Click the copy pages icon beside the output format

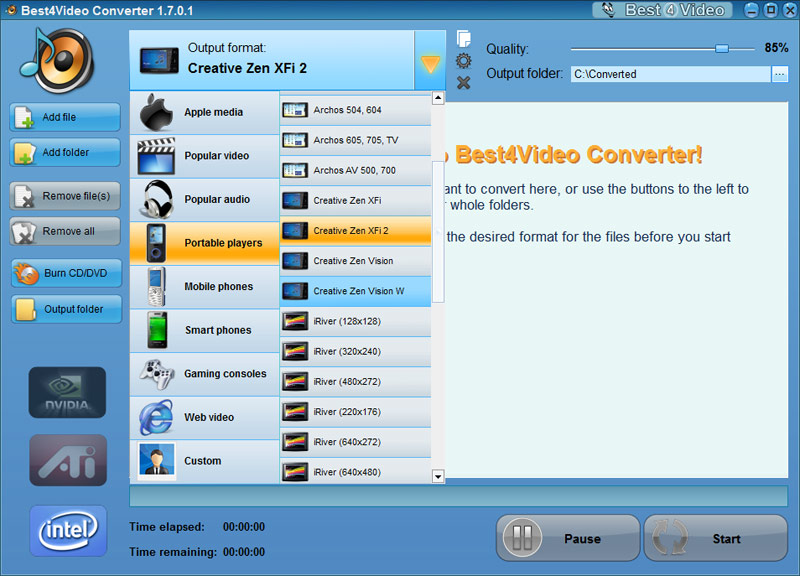coord(463,39)
